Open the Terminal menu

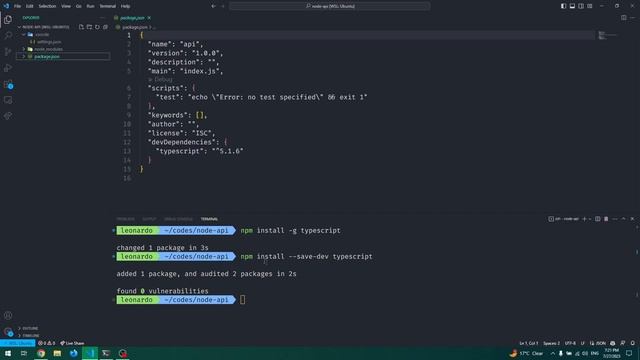coord(108,6)
